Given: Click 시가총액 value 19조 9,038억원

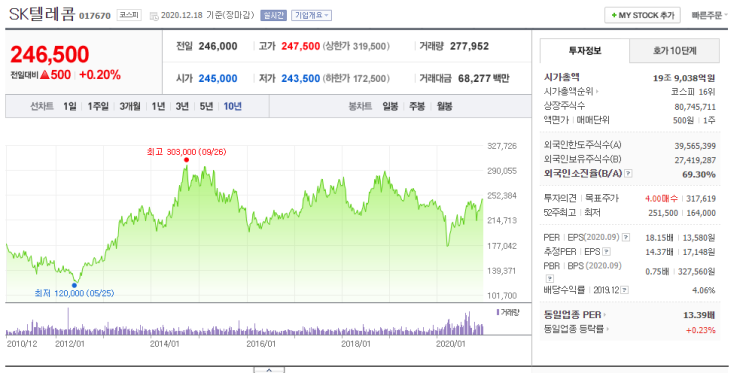Looking at the screenshot, I should click(684, 78).
